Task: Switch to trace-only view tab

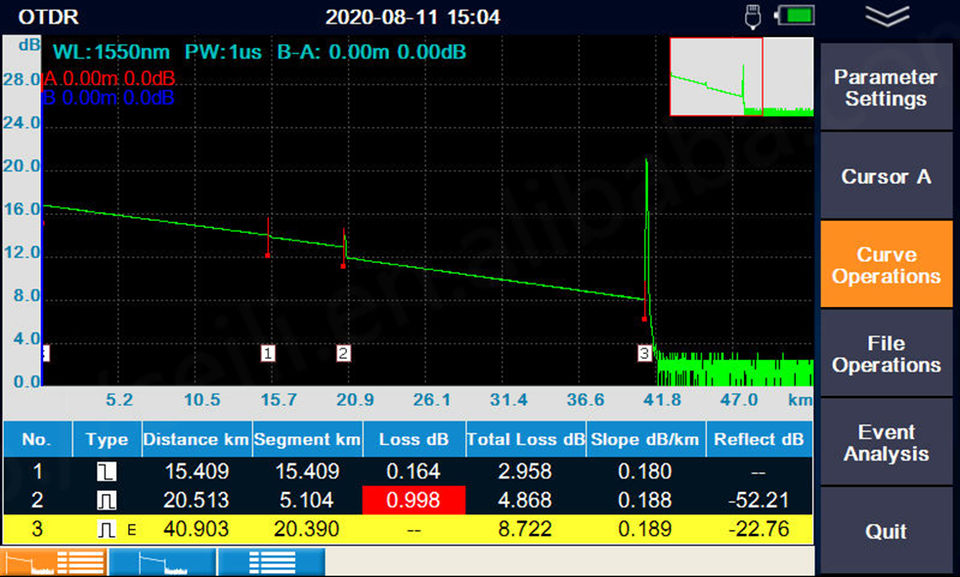Action: tap(163, 562)
